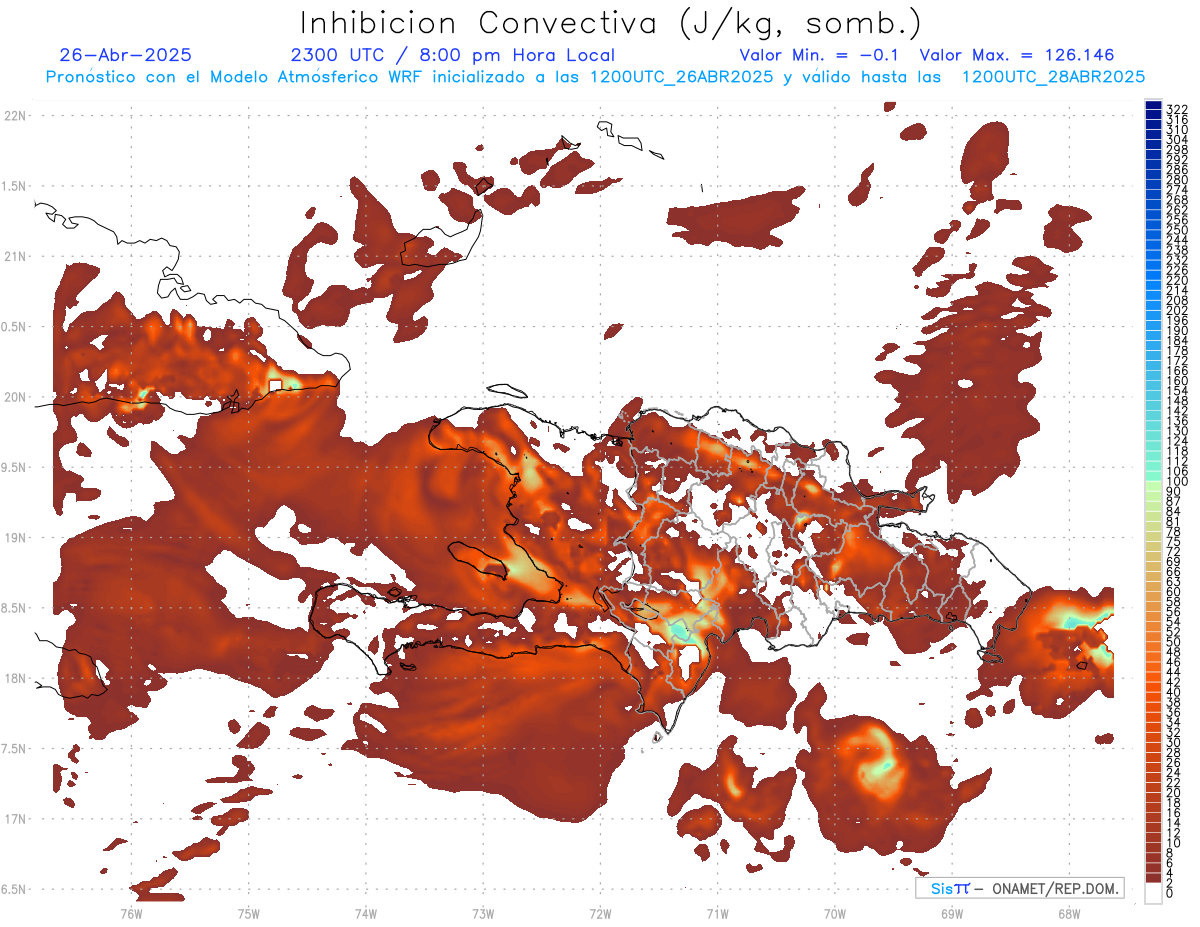
Task: Click the '72W' longitude label
Action: pyautogui.click(x=600, y=912)
